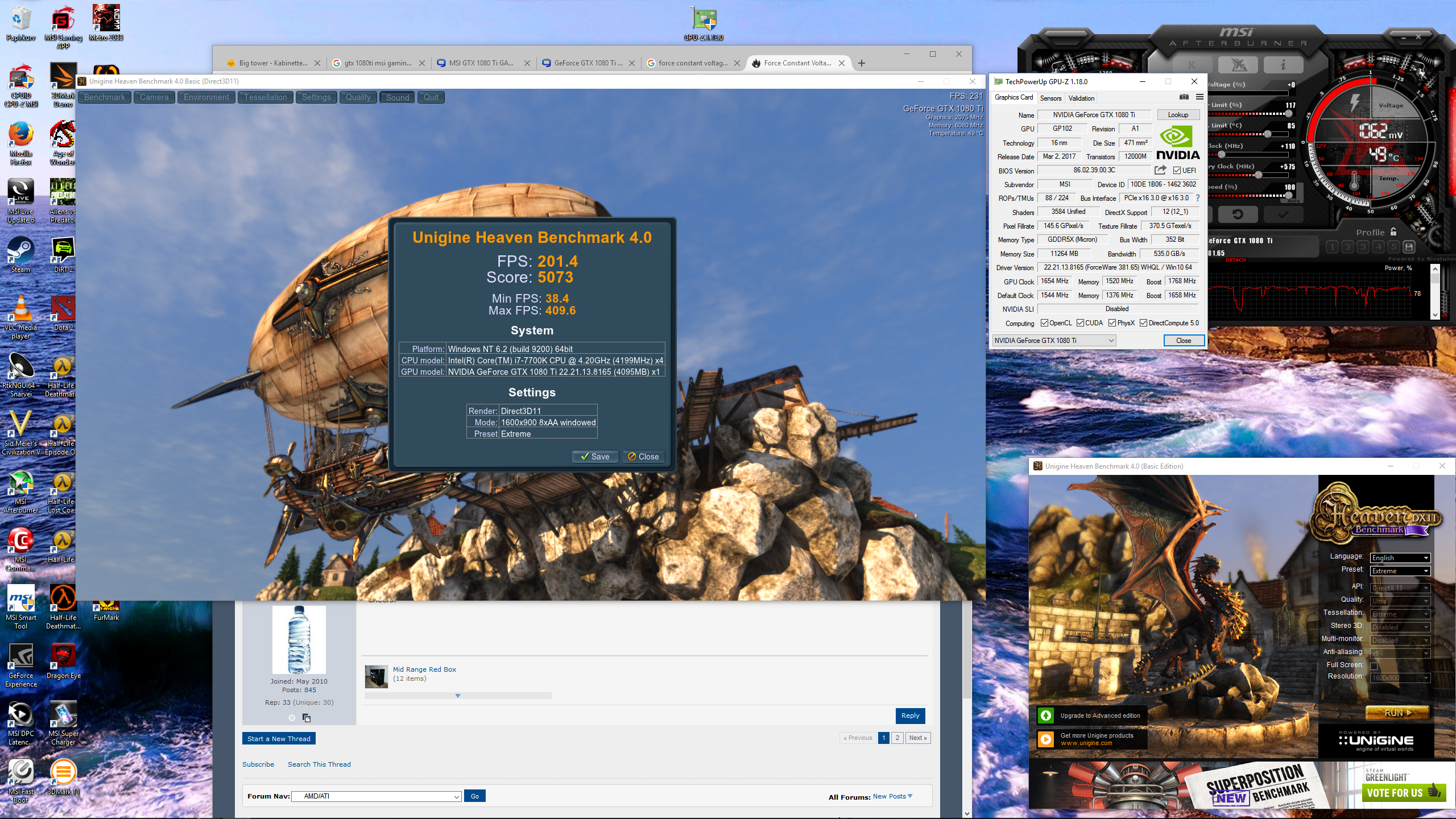Open the MSI Afterburner desktop shortcut
This screenshot has width=1456, height=819.
coord(21,491)
